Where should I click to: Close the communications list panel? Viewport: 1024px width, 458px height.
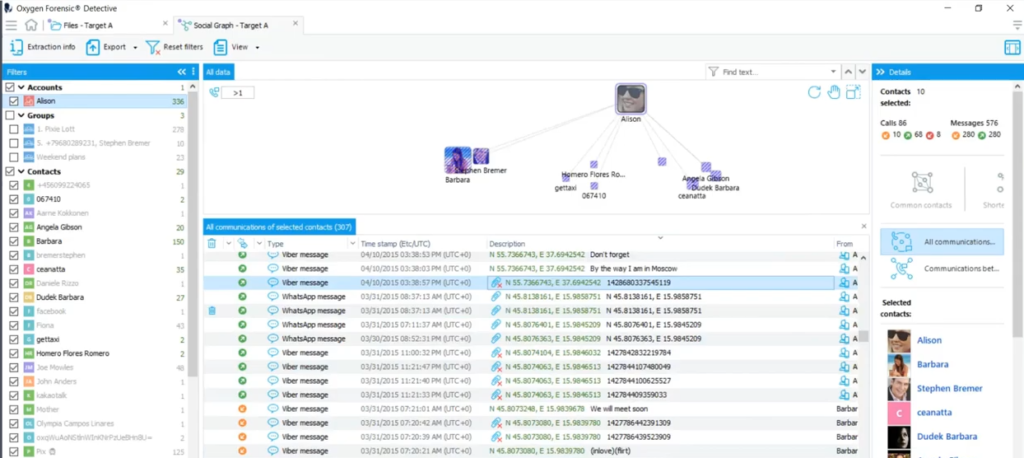pyautogui.click(x=863, y=226)
